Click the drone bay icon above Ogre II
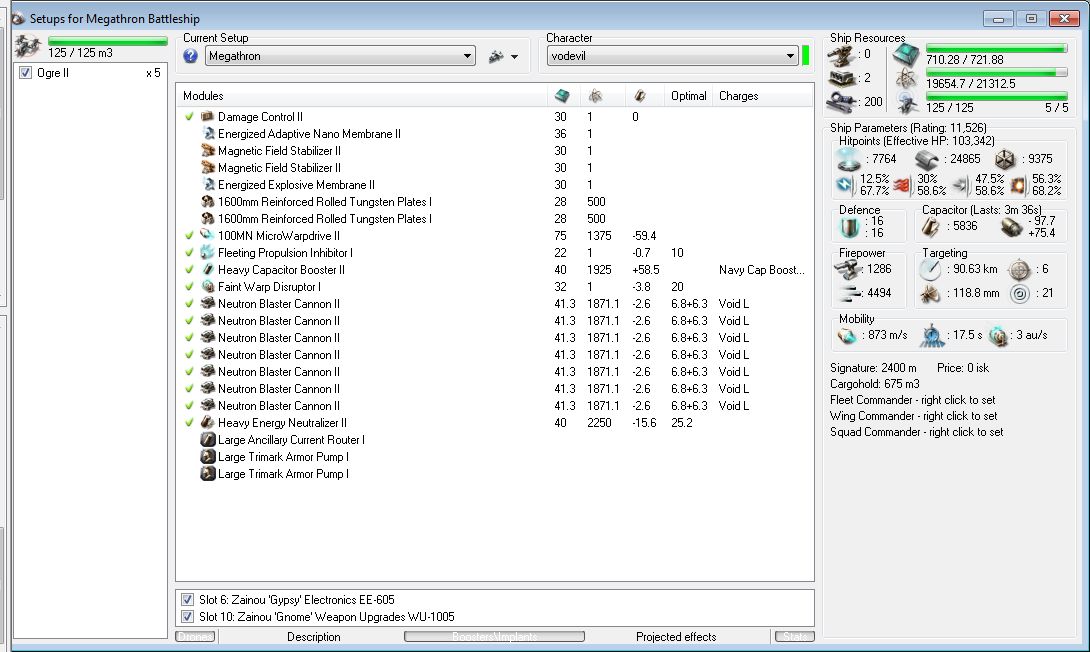This screenshot has height=652, width=1090. tap(28, 46)
